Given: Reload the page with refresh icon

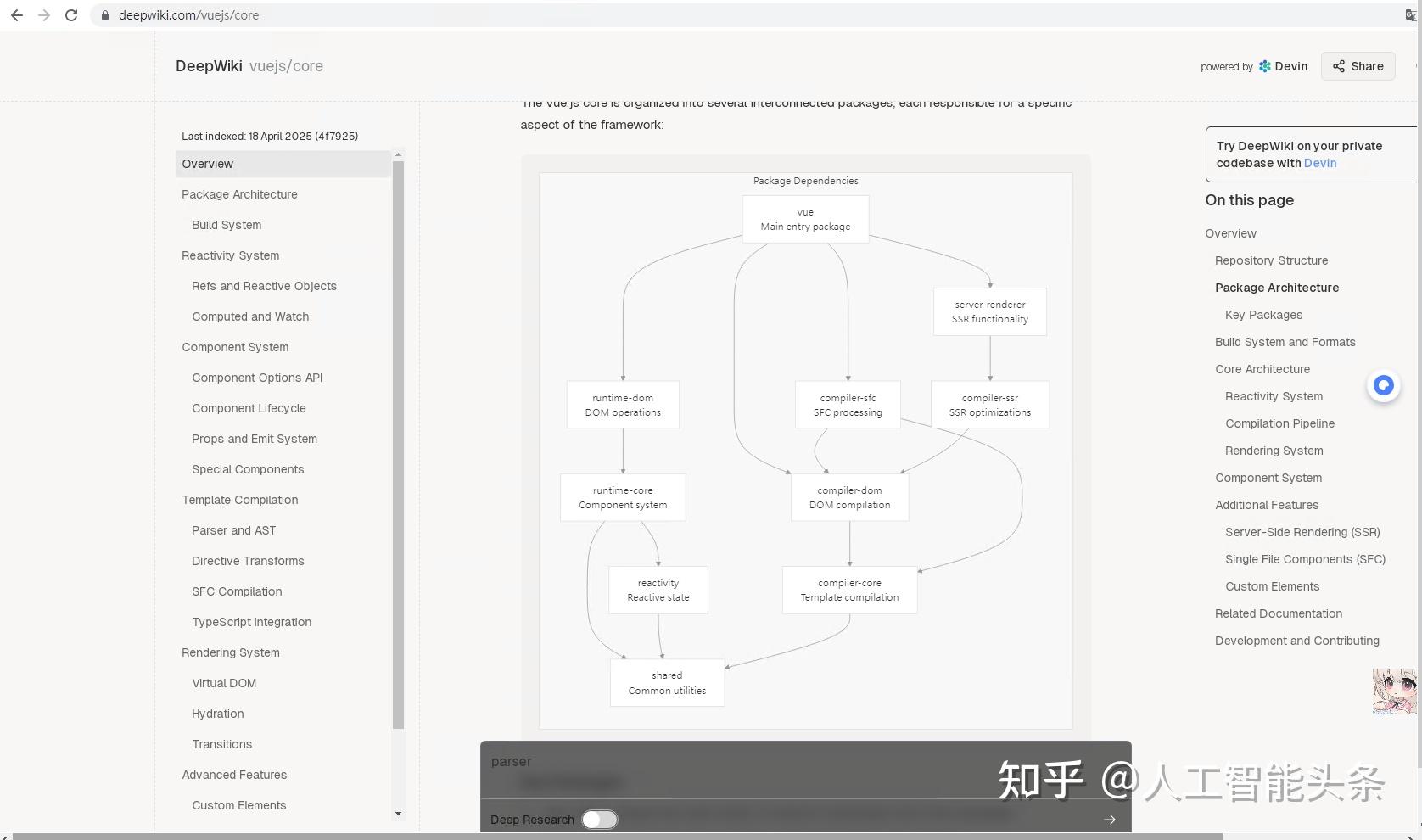Looking at the screenshot, I should (71, 14).
